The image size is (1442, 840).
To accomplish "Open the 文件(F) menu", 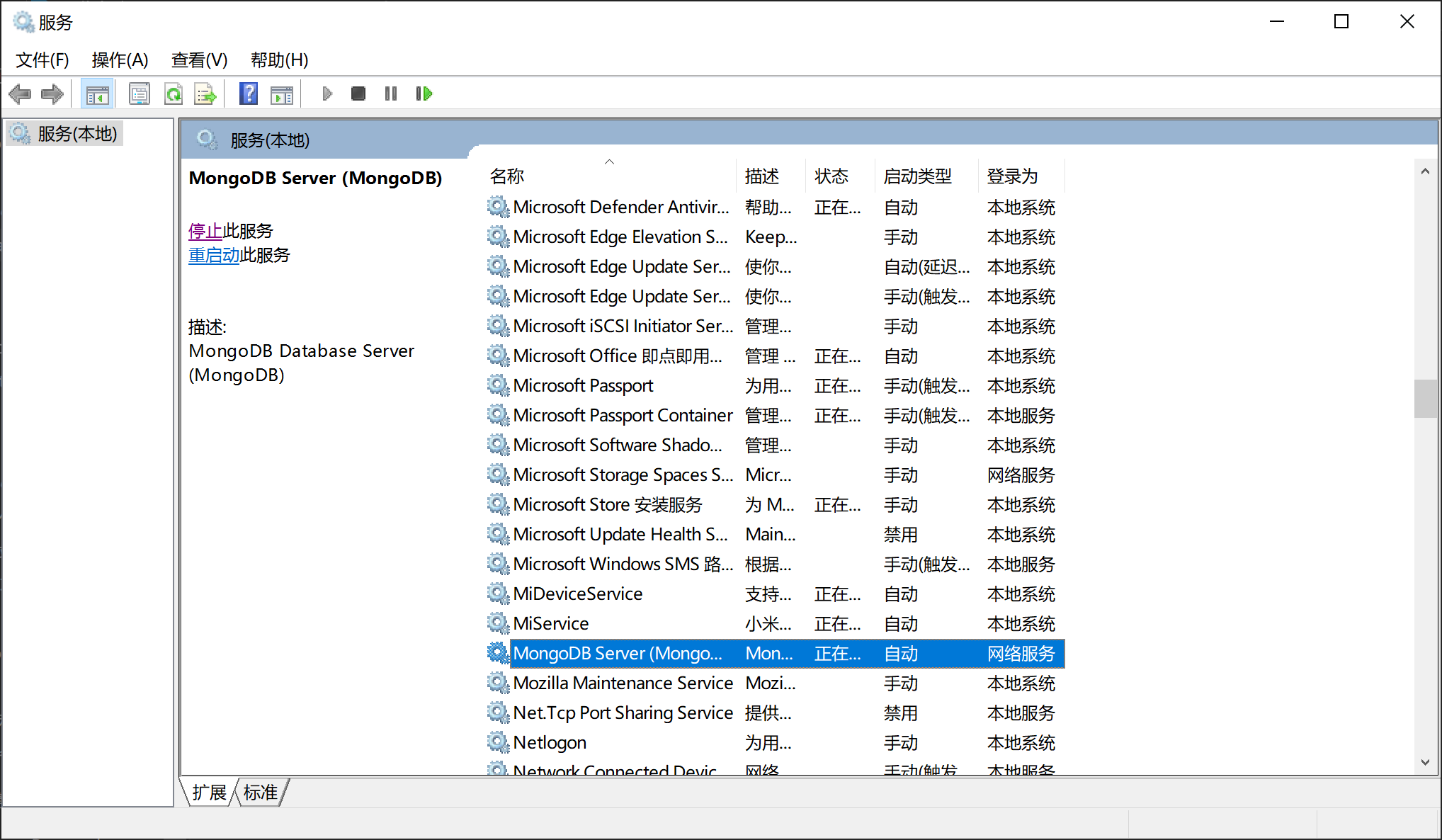I will click(x=42, y=60).
